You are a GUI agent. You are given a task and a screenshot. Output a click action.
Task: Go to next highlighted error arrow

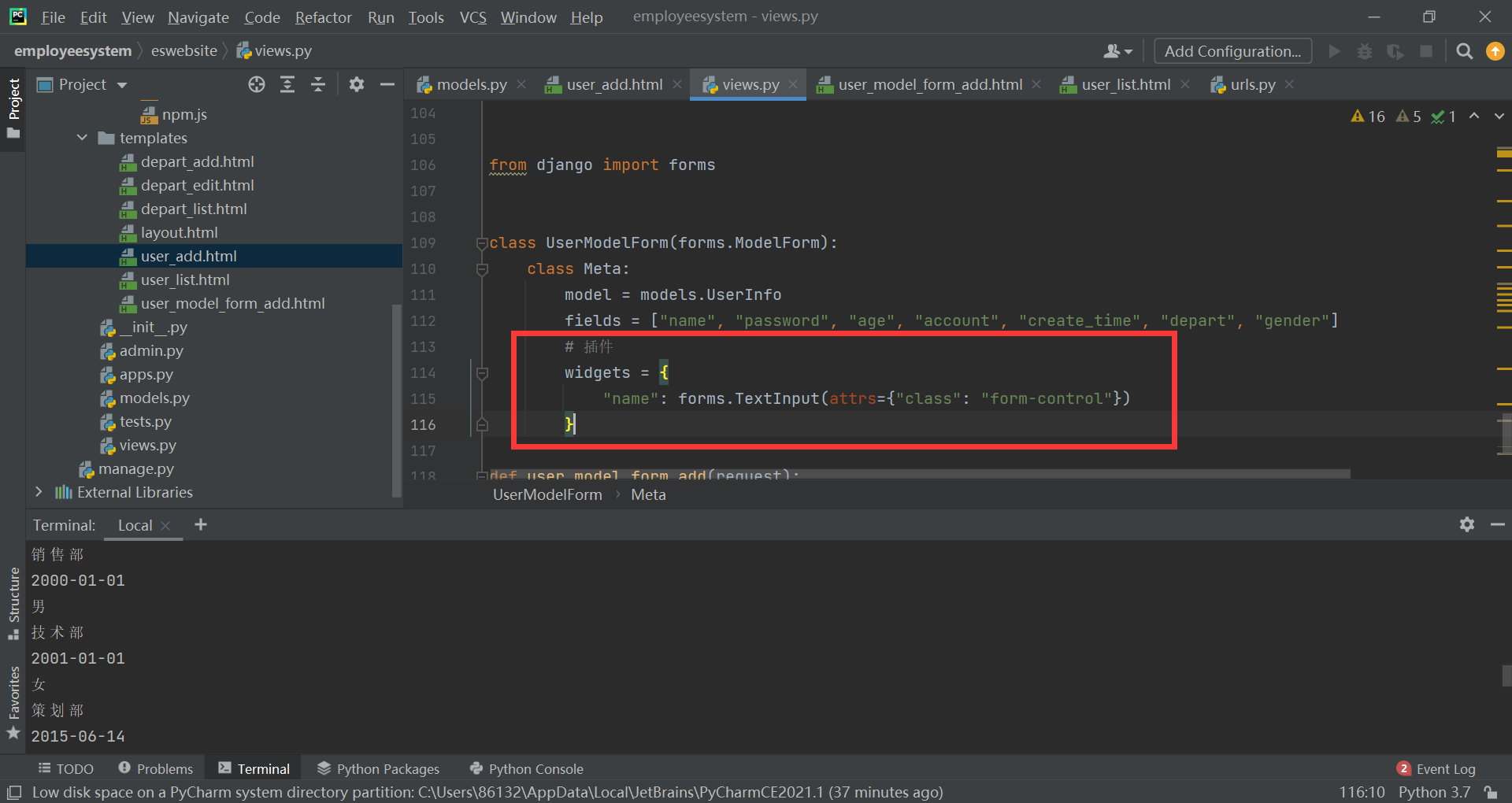1499,116
